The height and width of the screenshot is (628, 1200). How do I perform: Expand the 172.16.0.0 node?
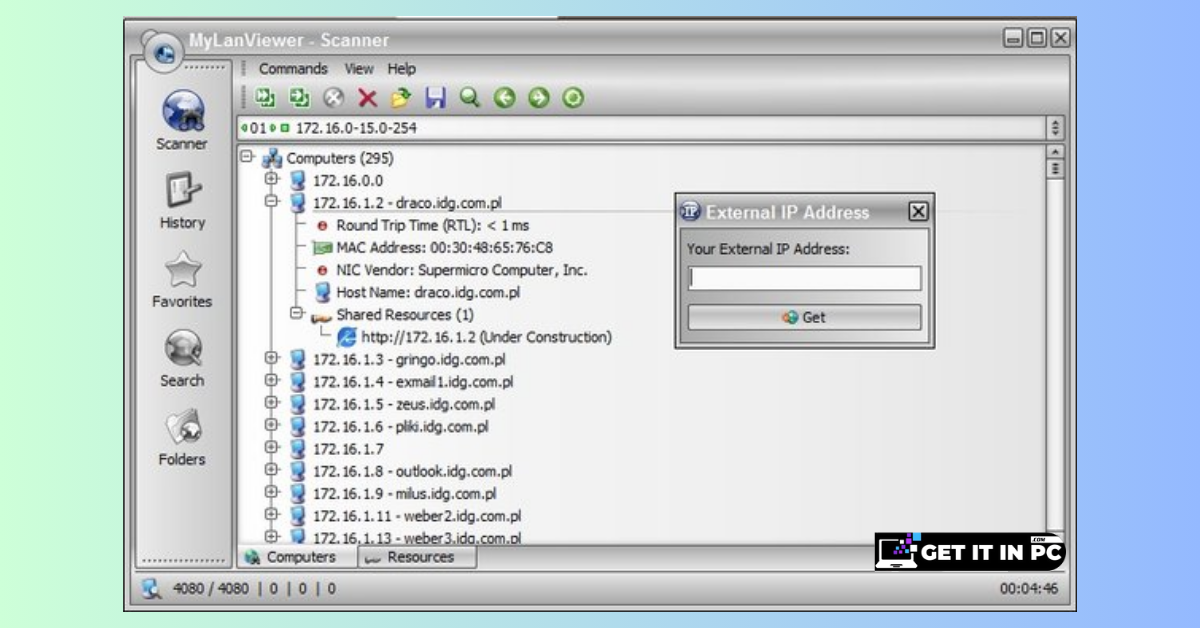click(x=271, y=179)
